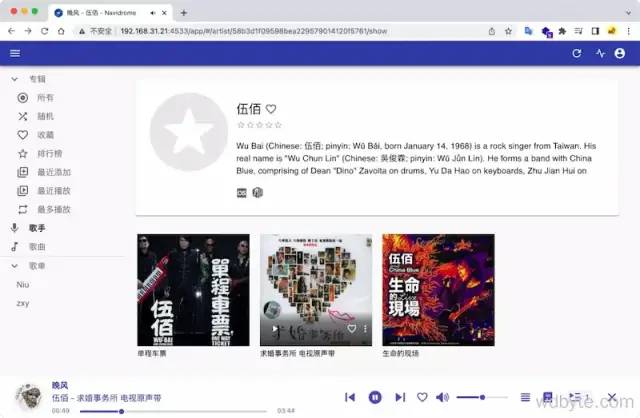The image size is (640, 418).
Task: Open the Chrome three-dot menu
Action: [x=629, y=31]
